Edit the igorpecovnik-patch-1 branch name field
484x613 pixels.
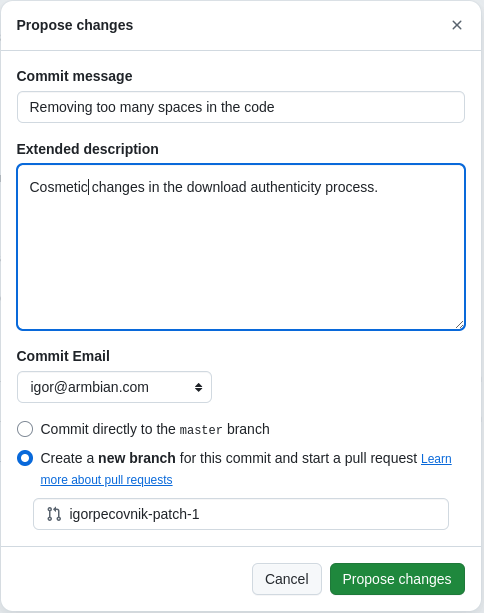click(x=241, y=514)
